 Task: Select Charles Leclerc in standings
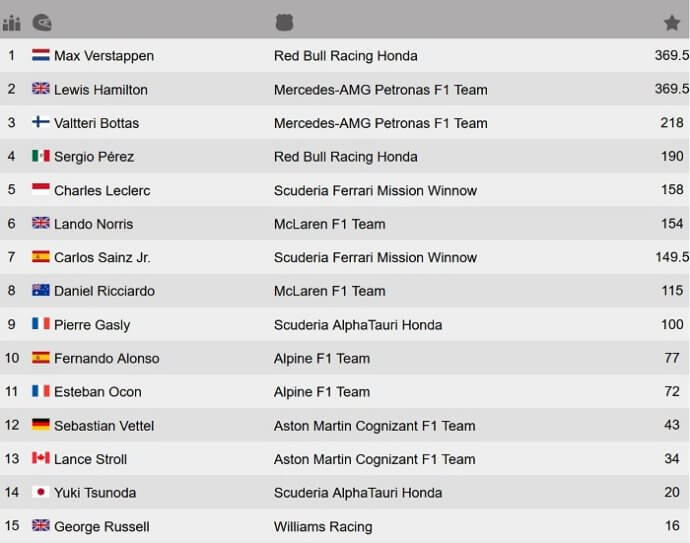(x=102, y=191)
